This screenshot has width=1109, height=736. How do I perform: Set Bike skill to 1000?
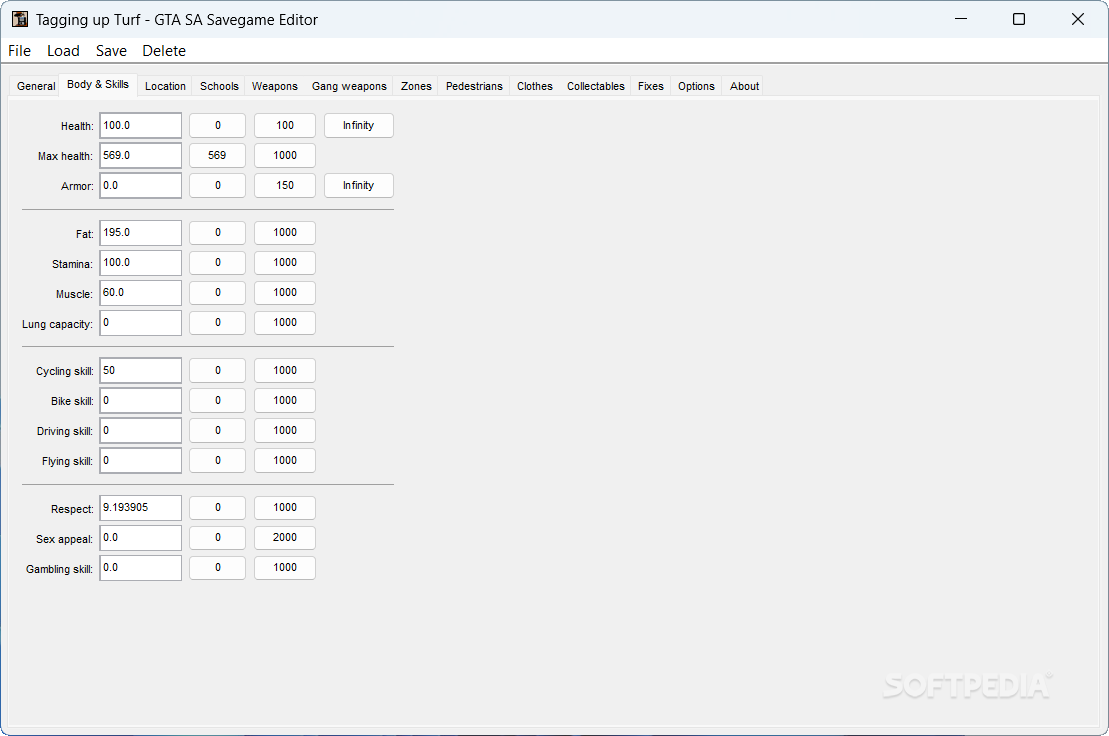coord(285,401)
